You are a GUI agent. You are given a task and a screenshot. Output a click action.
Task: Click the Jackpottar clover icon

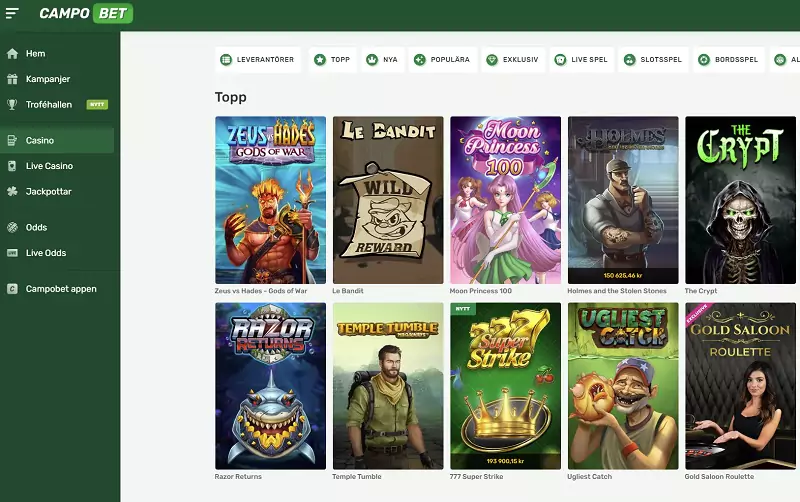coord(12,191)
